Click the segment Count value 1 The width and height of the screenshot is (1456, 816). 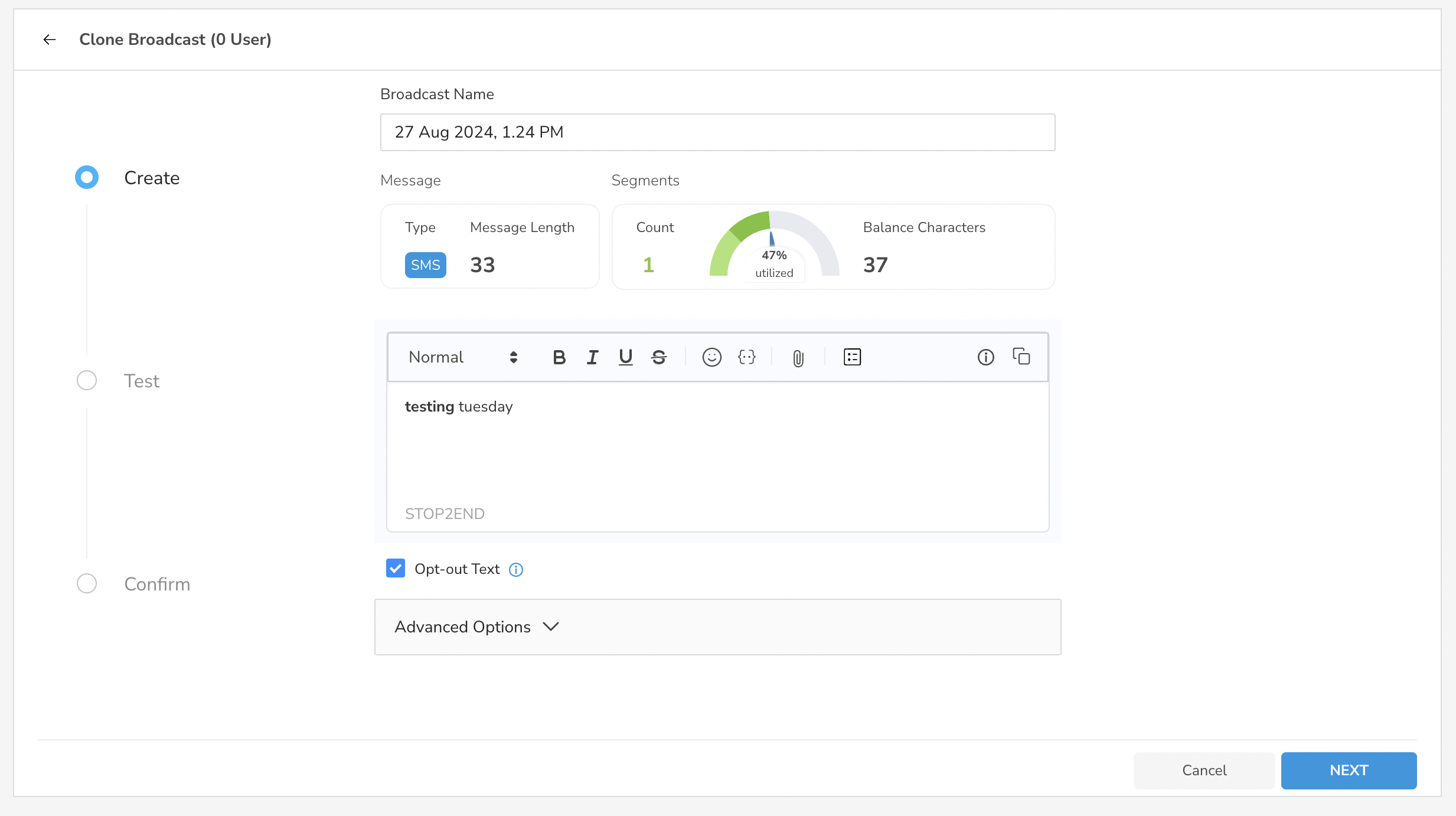pyautogui.click(x=648, y=265)
